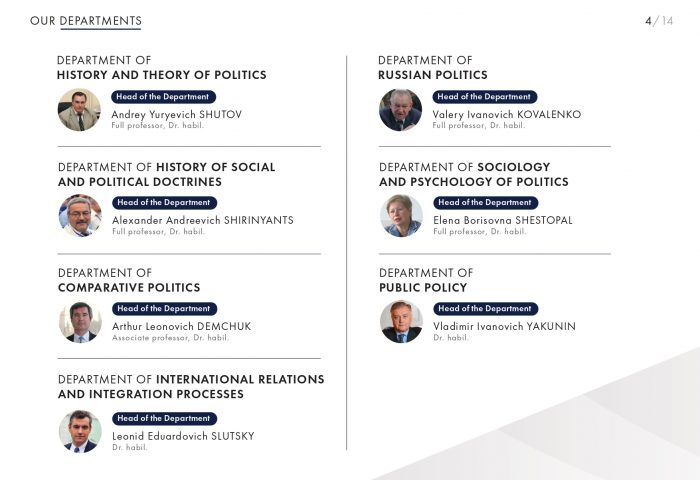
Task: Click the Head of the Department badge above Slutsky
Action: (164, 418)
